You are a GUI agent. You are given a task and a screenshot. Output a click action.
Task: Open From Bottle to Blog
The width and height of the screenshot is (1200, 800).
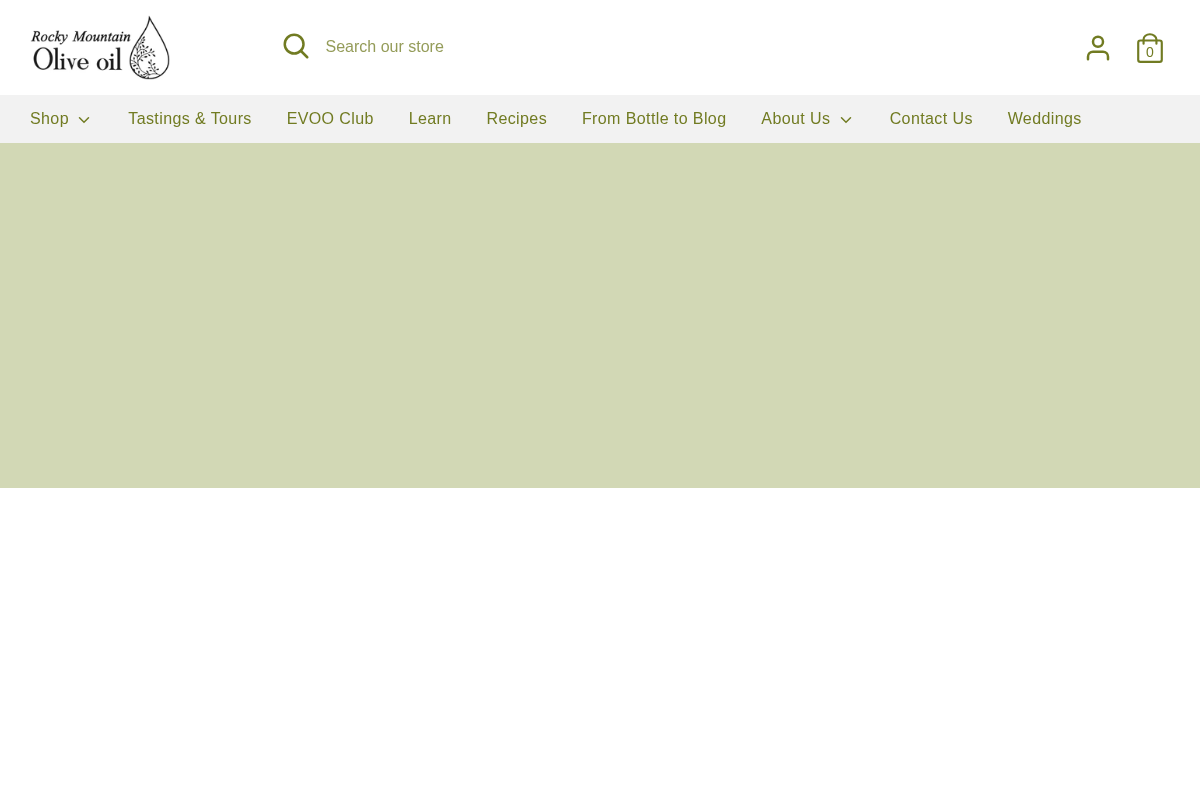pyautogui.click(x=654, y=118)
